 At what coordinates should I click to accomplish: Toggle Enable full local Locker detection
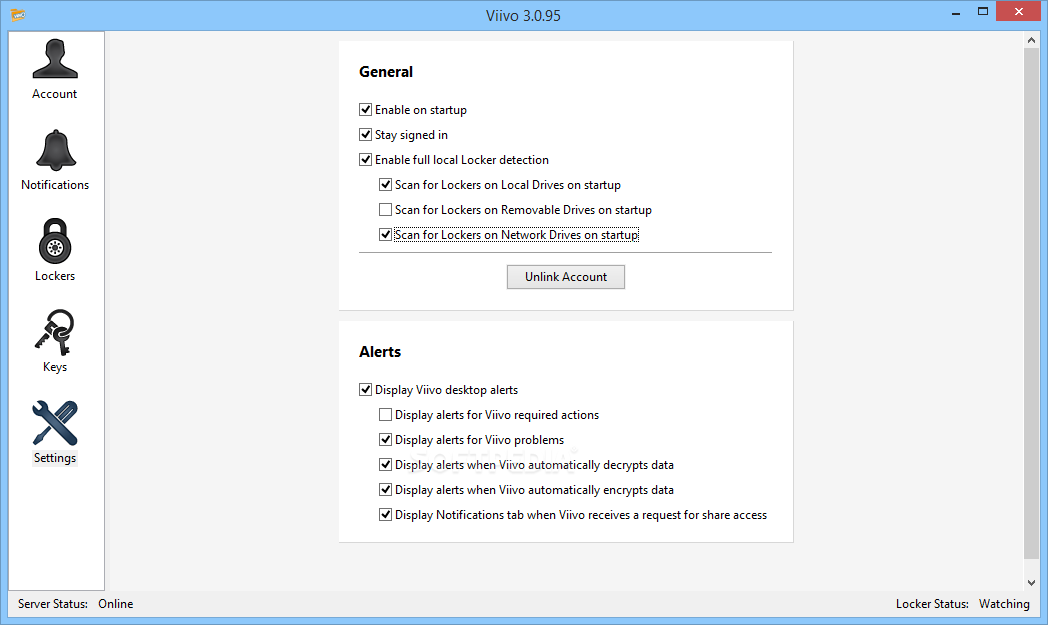coord(366,160)
